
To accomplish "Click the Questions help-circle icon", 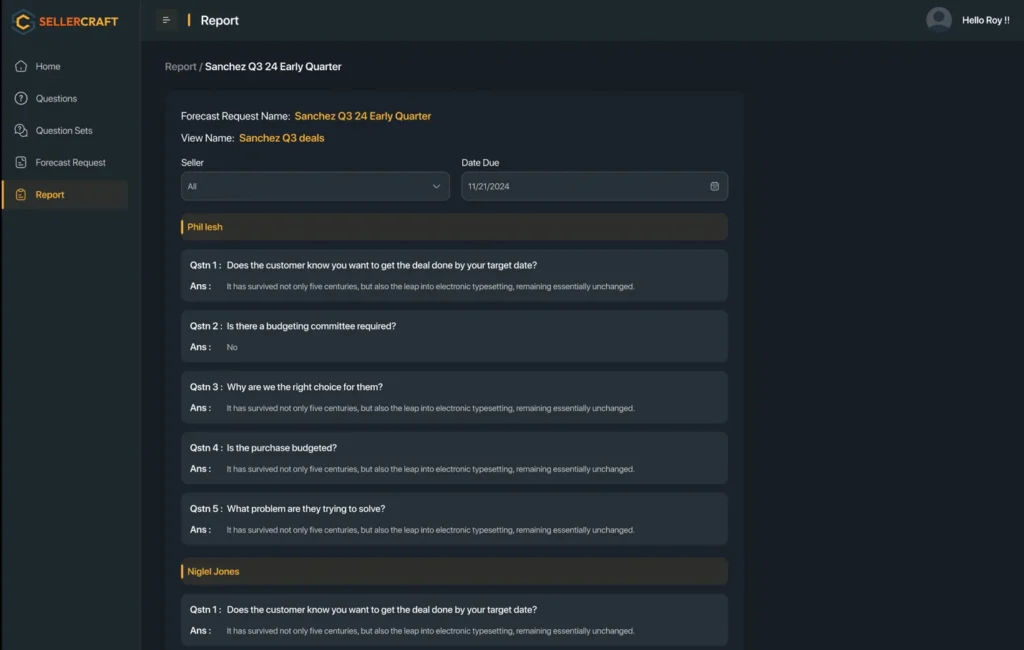I will (x=21, y=98).
